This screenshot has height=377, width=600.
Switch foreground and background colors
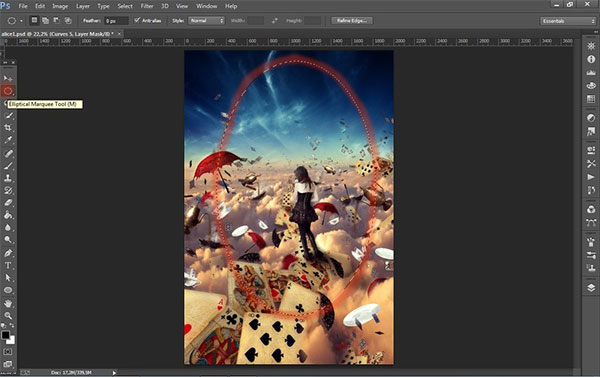point(12,326)
